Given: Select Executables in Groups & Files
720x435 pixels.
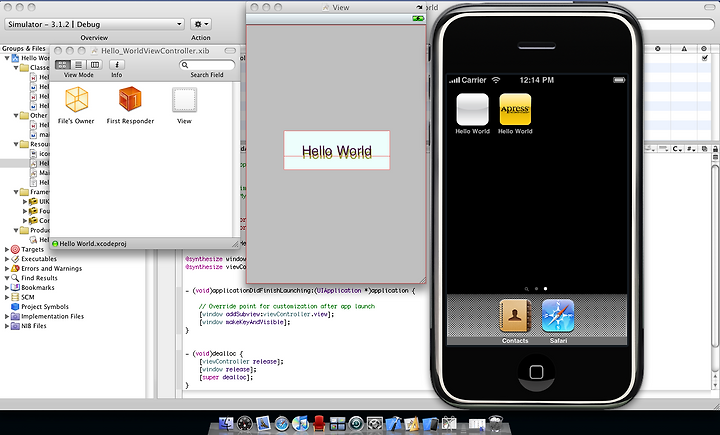Looking at the screenshot, I should (x=39, y=259).
